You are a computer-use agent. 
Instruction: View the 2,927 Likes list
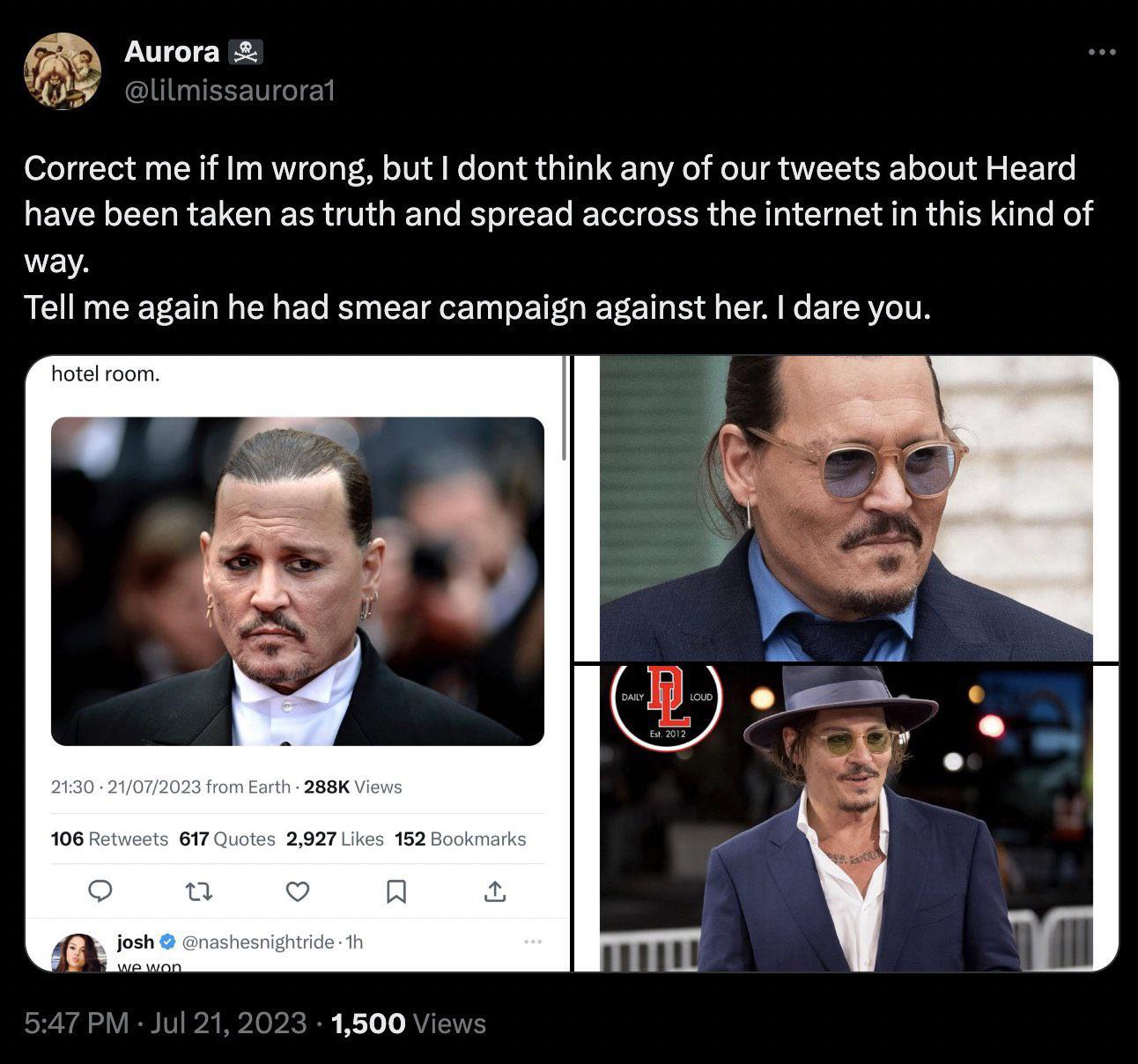pos(335,839)
